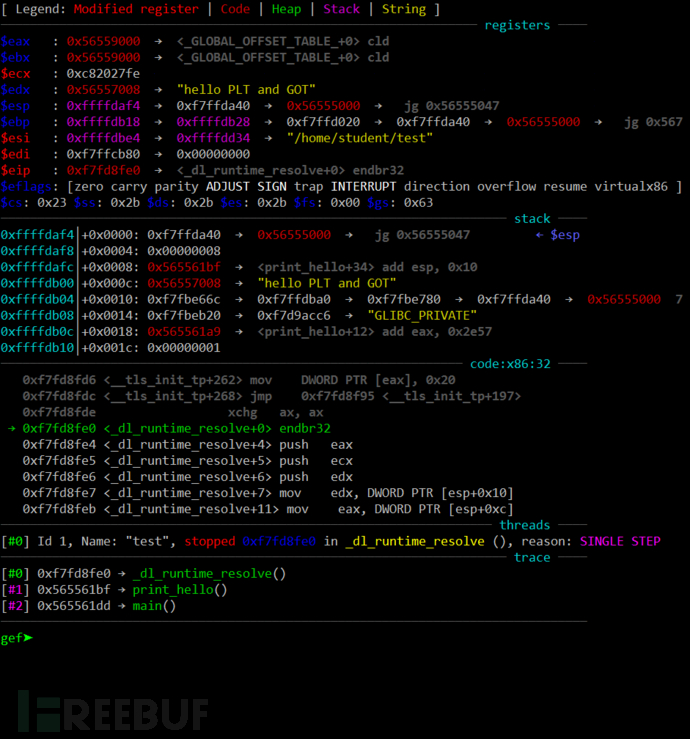The image size is (690, 739).
Task: Click the 'code:x86:32' section header
Action: click(x=510, y=364)
